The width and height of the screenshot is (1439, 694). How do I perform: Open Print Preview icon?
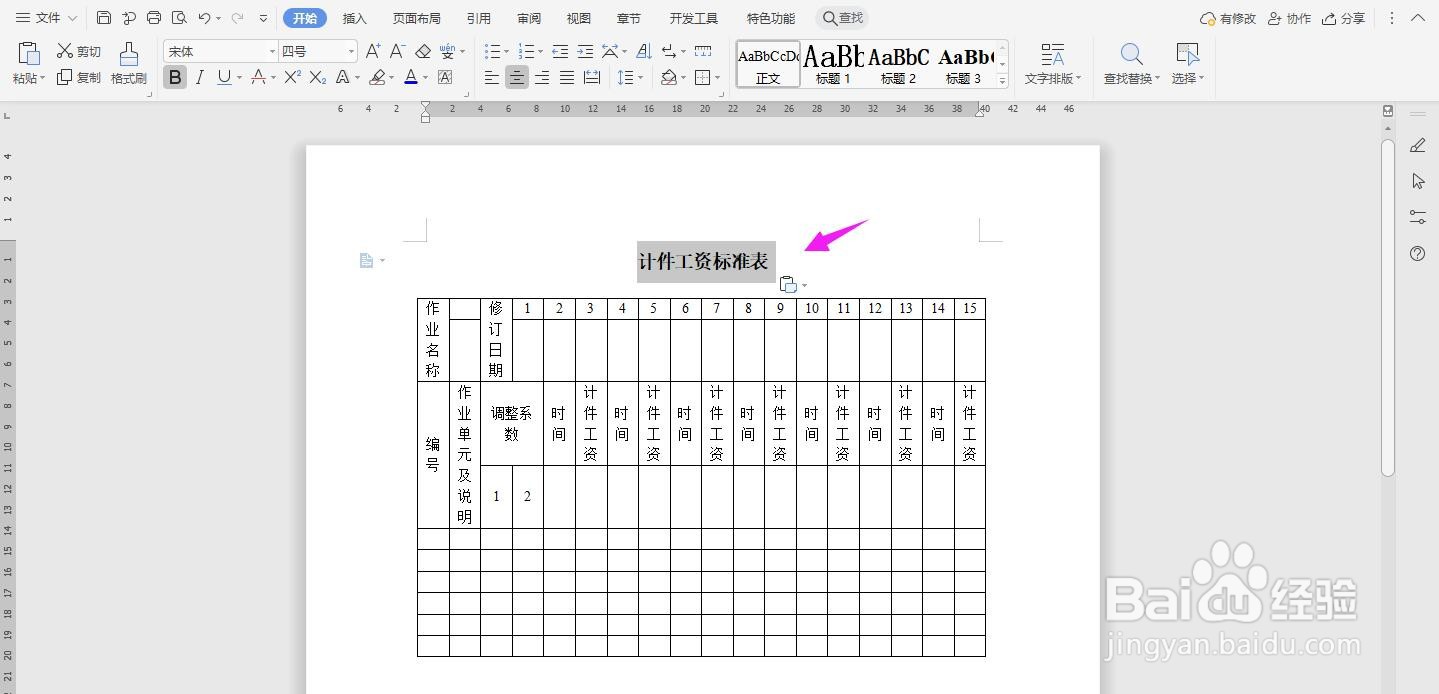coord(179,18)
